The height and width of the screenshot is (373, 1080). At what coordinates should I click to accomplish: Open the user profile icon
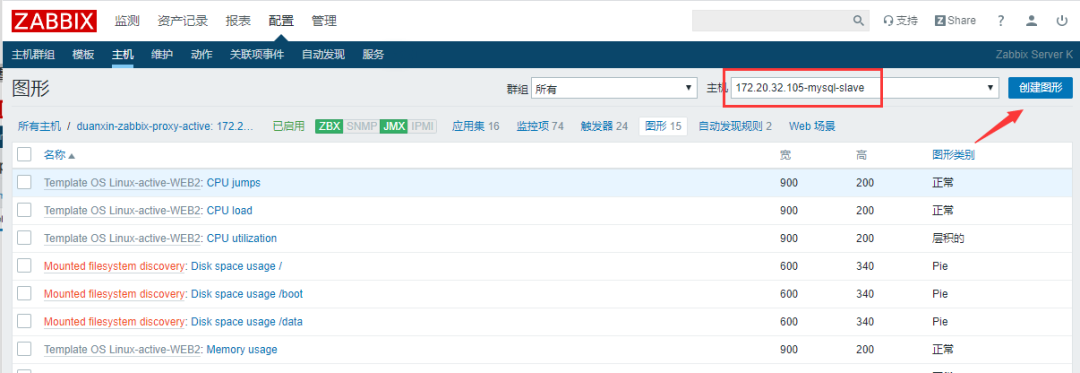click(1031, 21)
